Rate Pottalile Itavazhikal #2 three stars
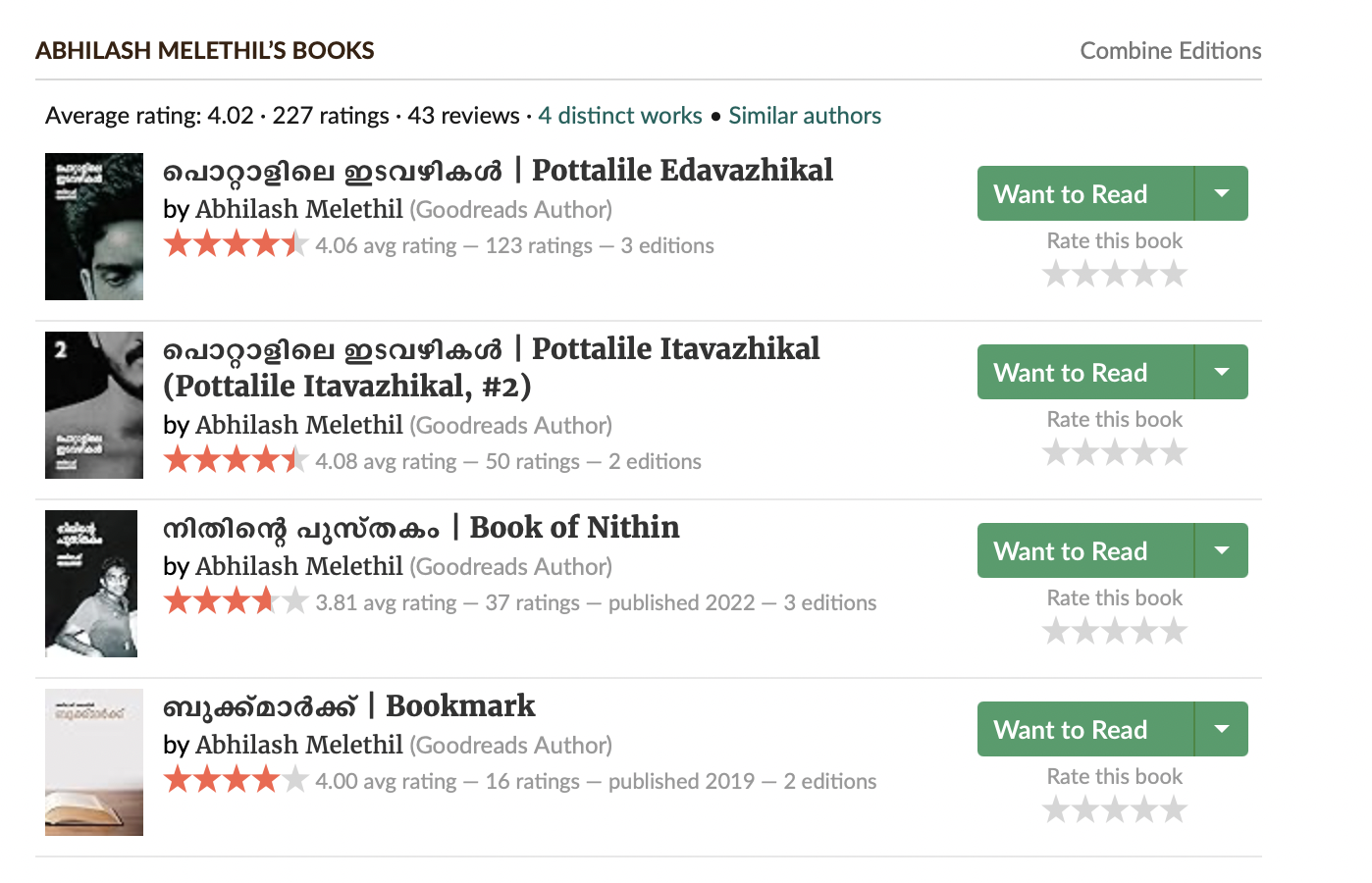The image size is (1372, 883). tap(1115, 452)
